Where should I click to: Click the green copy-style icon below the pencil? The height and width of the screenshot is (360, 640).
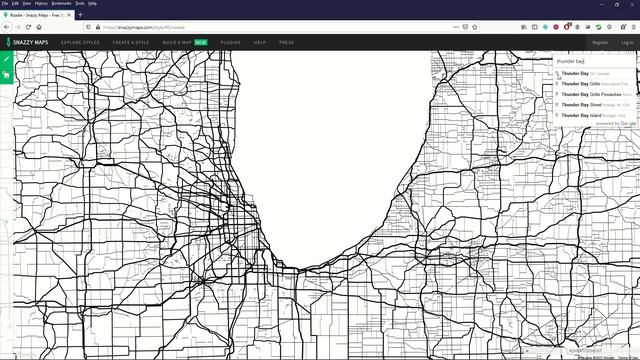pyautogui.click(x=7, y=75)
